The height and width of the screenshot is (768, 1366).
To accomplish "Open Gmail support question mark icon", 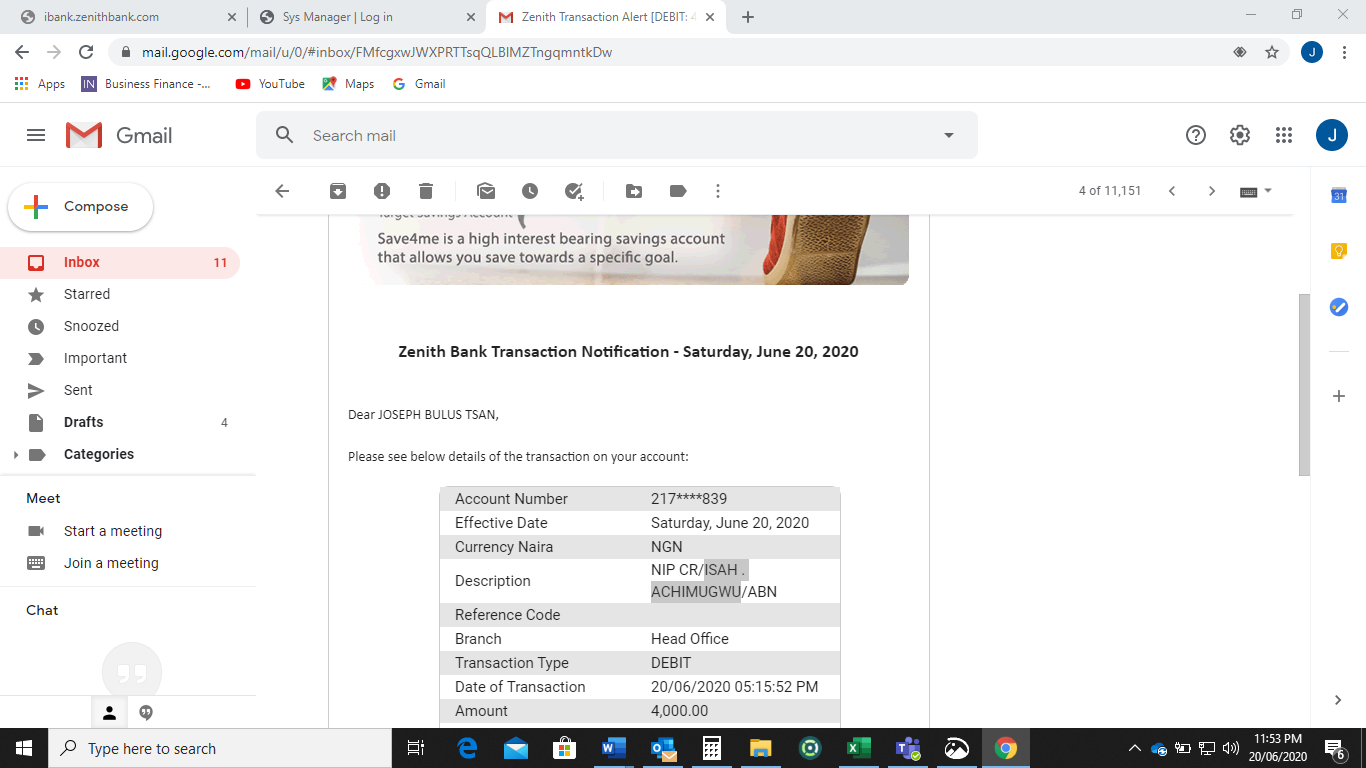I will tap(1196, 135).
